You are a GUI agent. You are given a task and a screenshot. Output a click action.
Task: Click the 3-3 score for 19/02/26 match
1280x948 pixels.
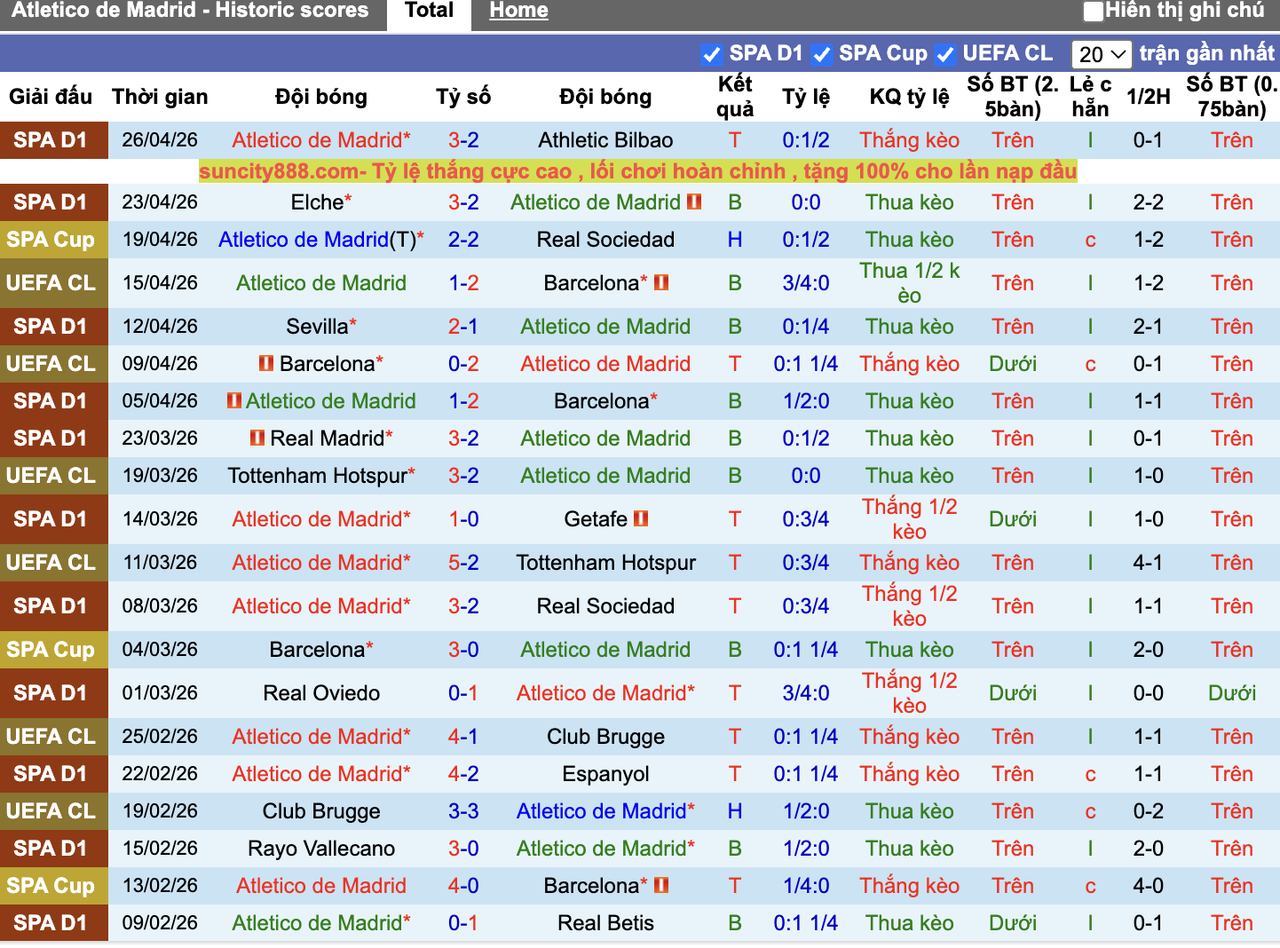tap(464, 811)
